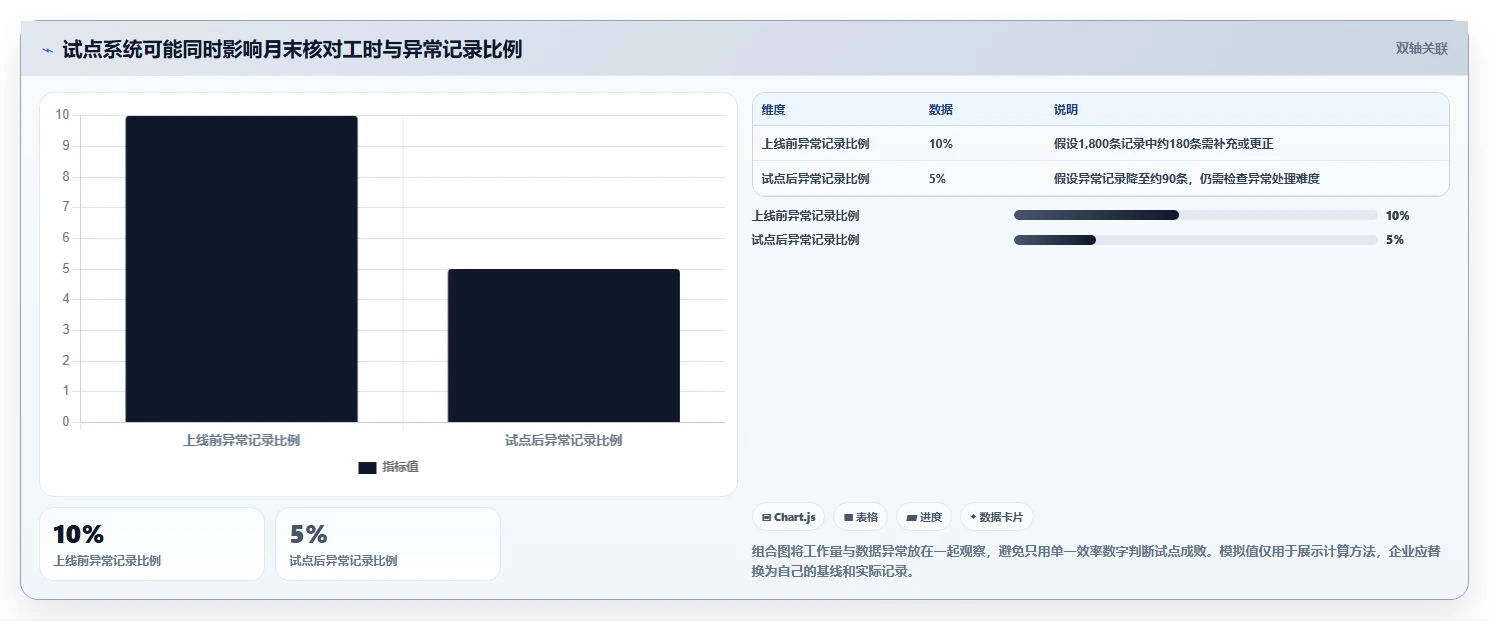1489x621 pixels.
Task: Click the legend color swatch for 指标值
Action: 367,467
